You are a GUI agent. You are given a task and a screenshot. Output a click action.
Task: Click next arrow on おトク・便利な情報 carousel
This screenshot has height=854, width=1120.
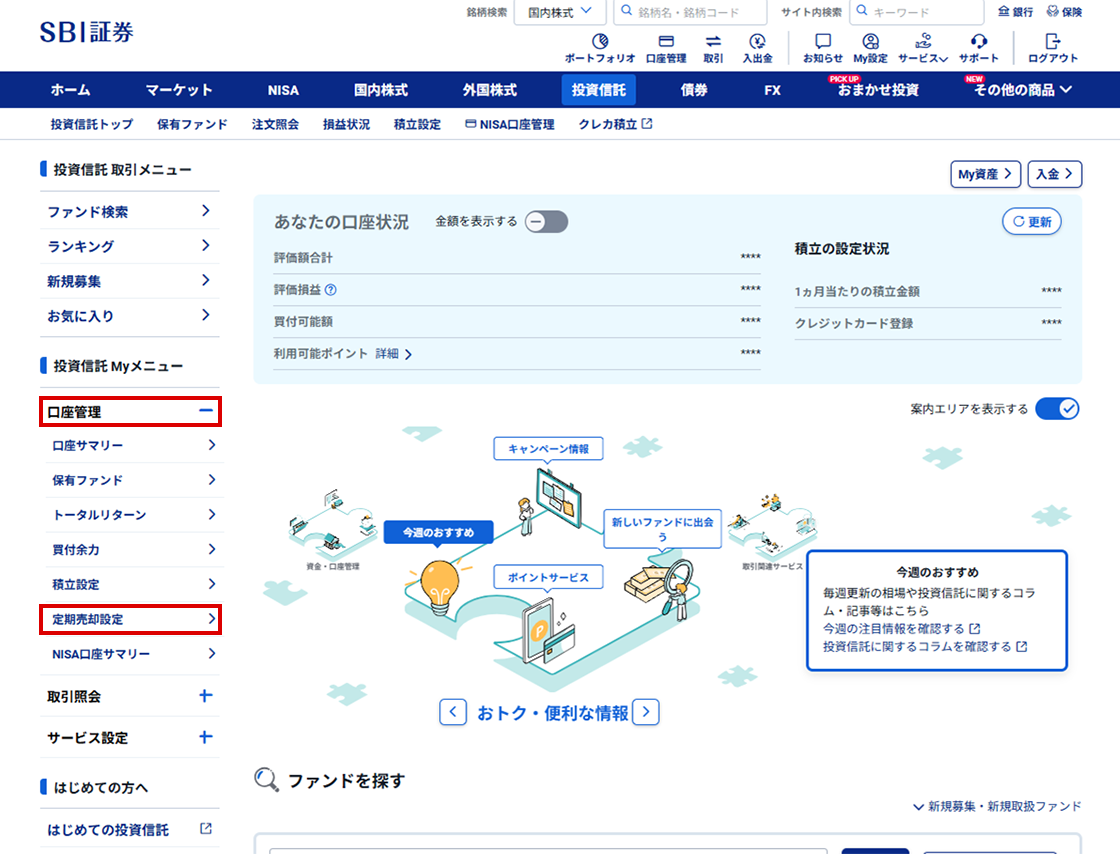pos(646,712)
